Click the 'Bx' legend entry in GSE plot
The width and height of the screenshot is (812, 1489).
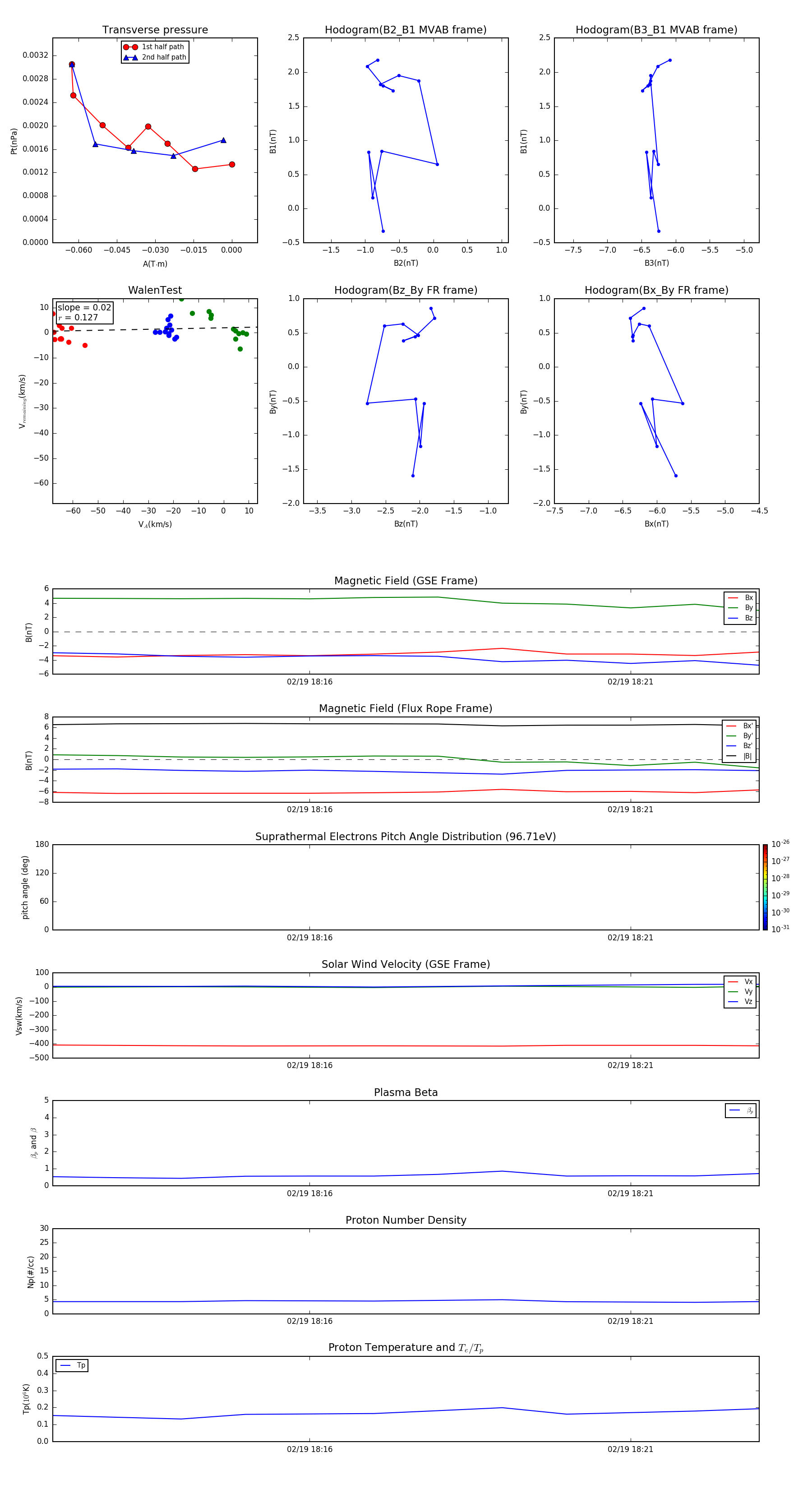[740, 598]
